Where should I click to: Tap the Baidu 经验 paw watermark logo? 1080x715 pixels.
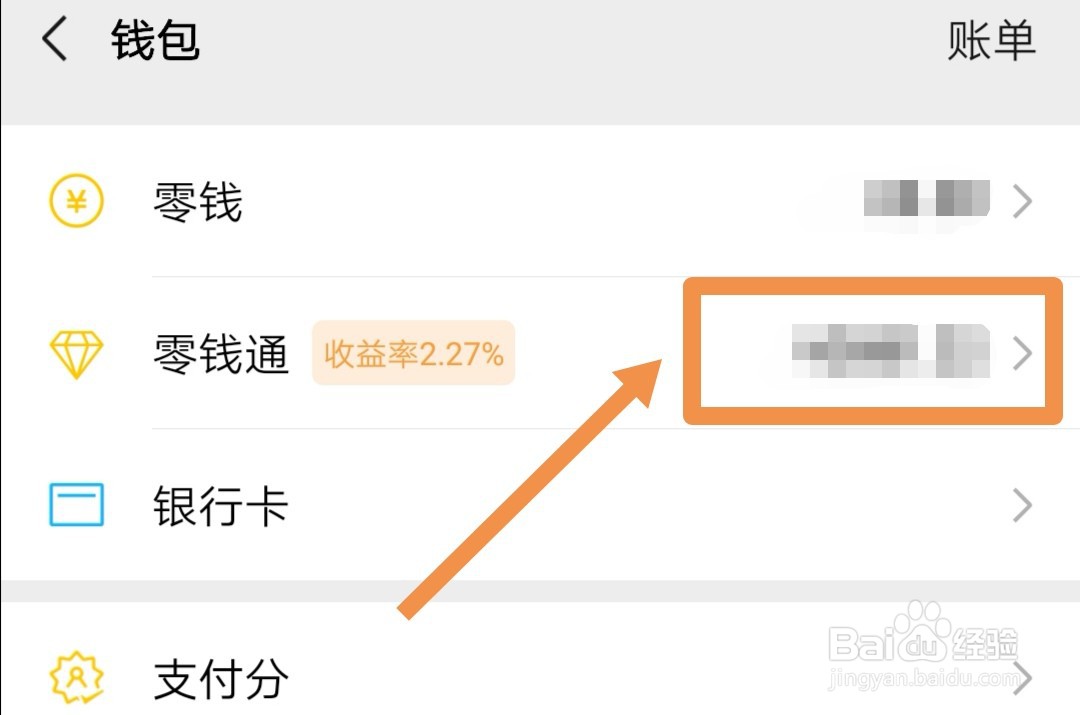923,632
